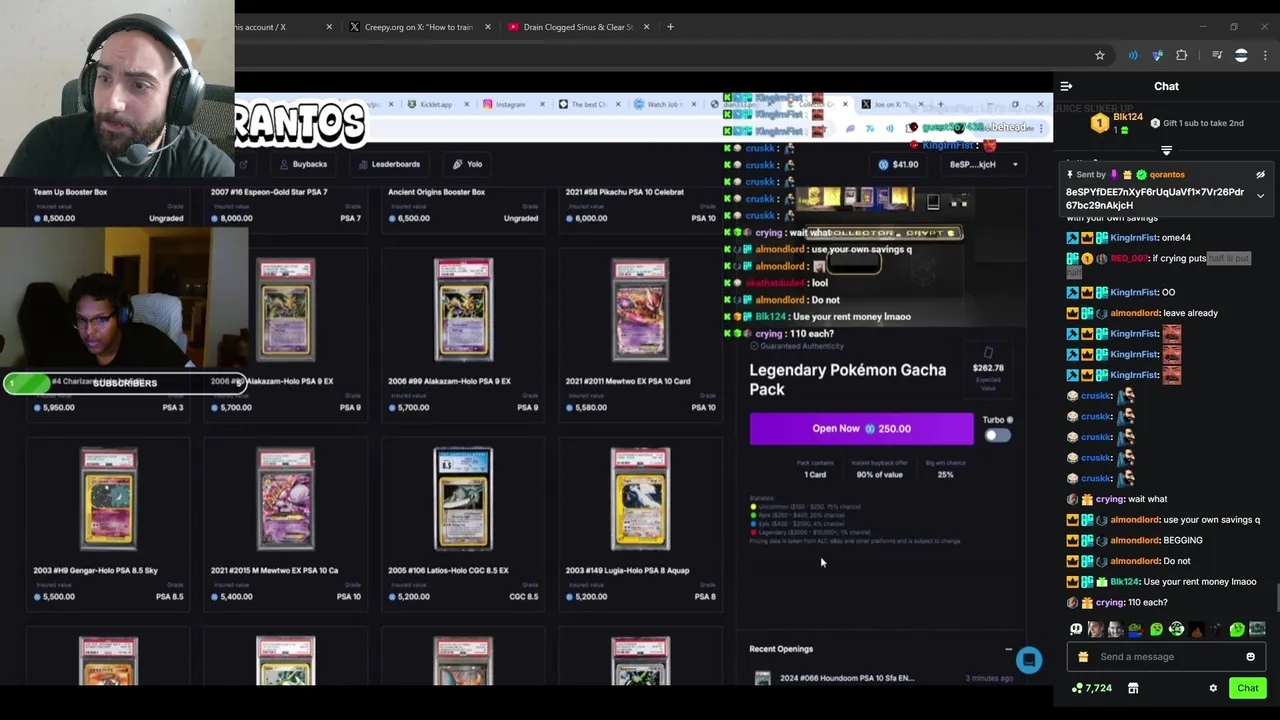1280x720 pixels.
Task: Collapse the Recent Openings section
Action: click(1008, 649)
